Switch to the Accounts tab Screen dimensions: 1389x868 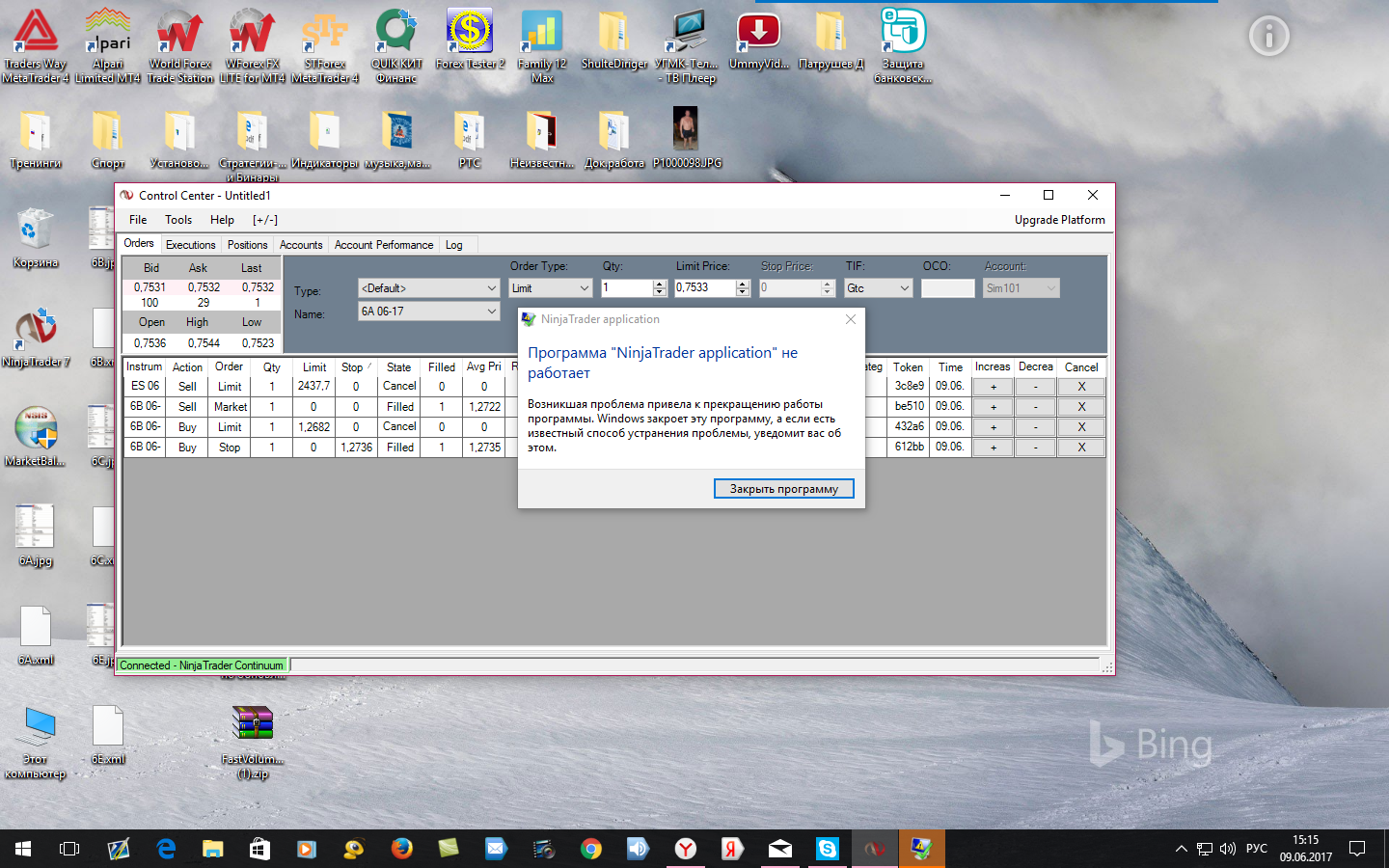pyautogui.click(x=301, y=245)
